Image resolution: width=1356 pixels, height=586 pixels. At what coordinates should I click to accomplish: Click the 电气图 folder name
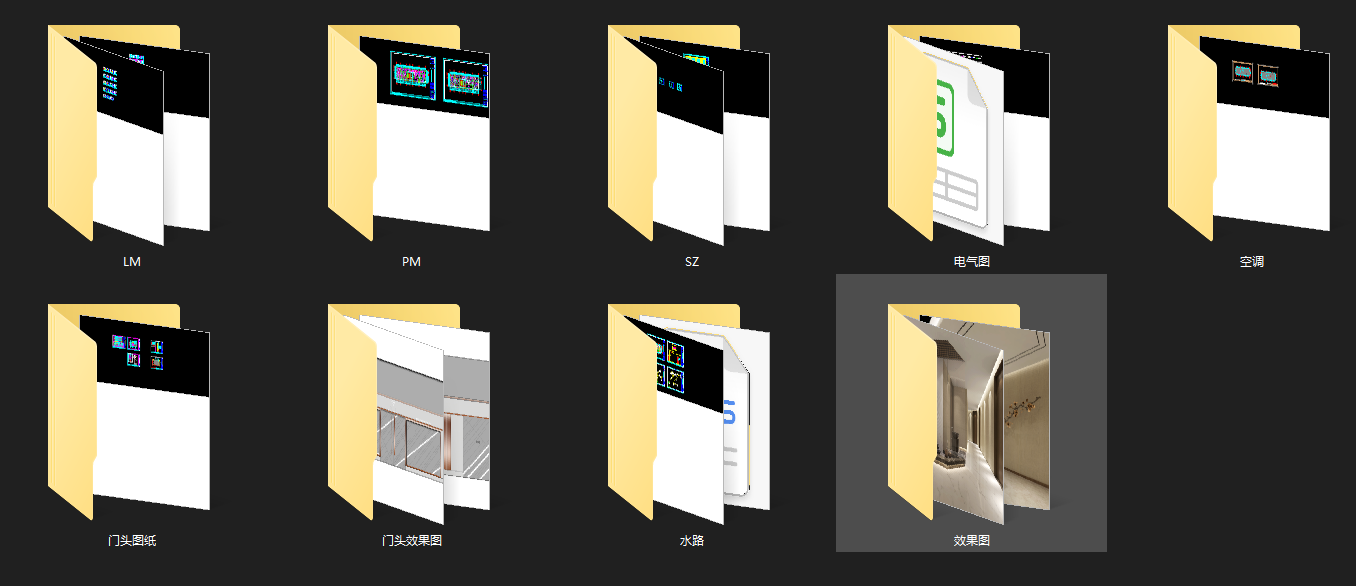point(972,262)
